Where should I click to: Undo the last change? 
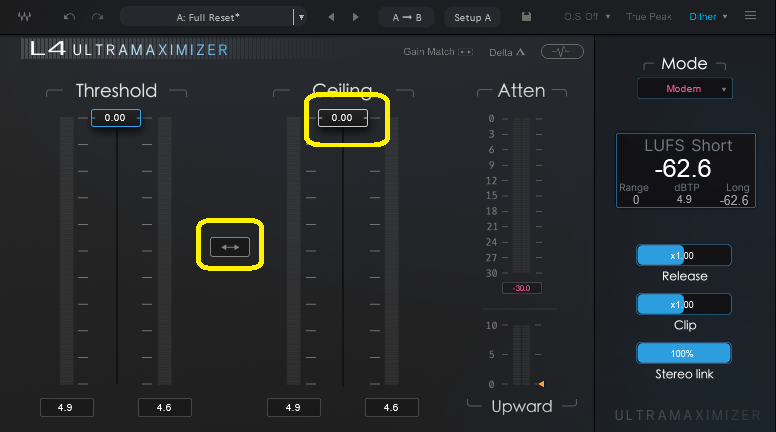click(69, 17)
